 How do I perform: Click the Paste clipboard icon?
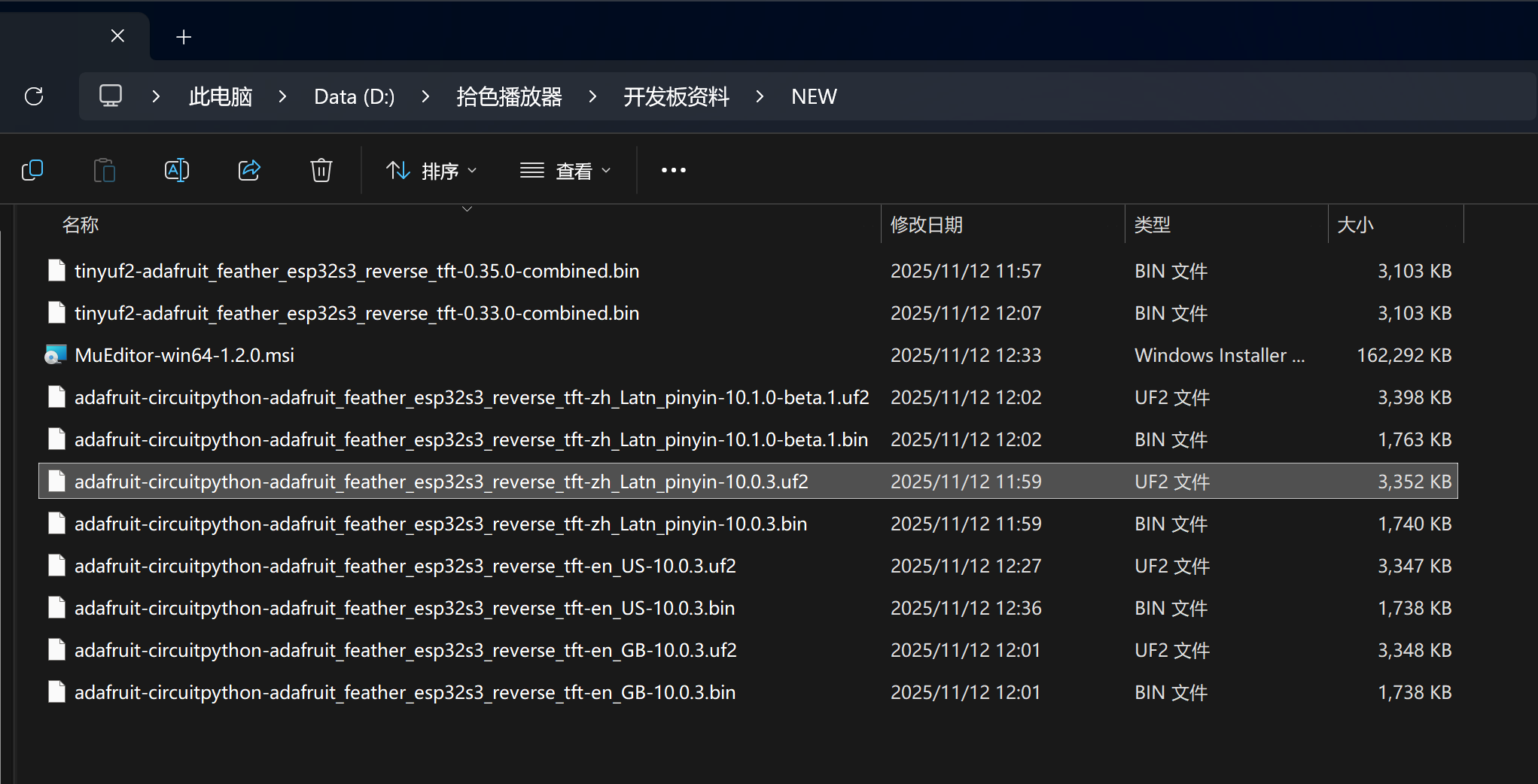105,171
